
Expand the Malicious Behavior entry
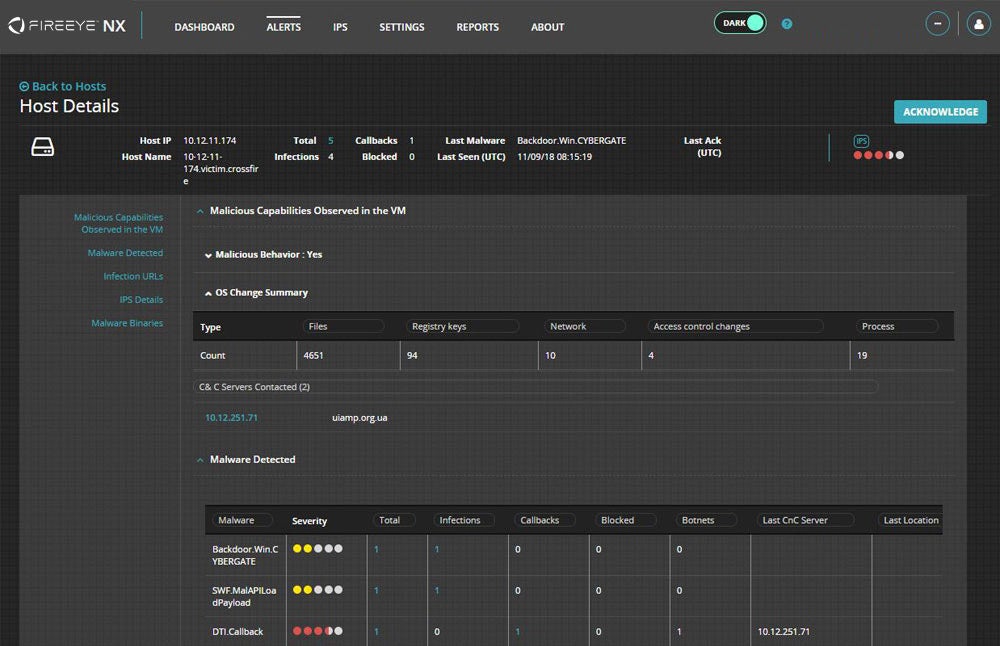[x=211, y=254]
